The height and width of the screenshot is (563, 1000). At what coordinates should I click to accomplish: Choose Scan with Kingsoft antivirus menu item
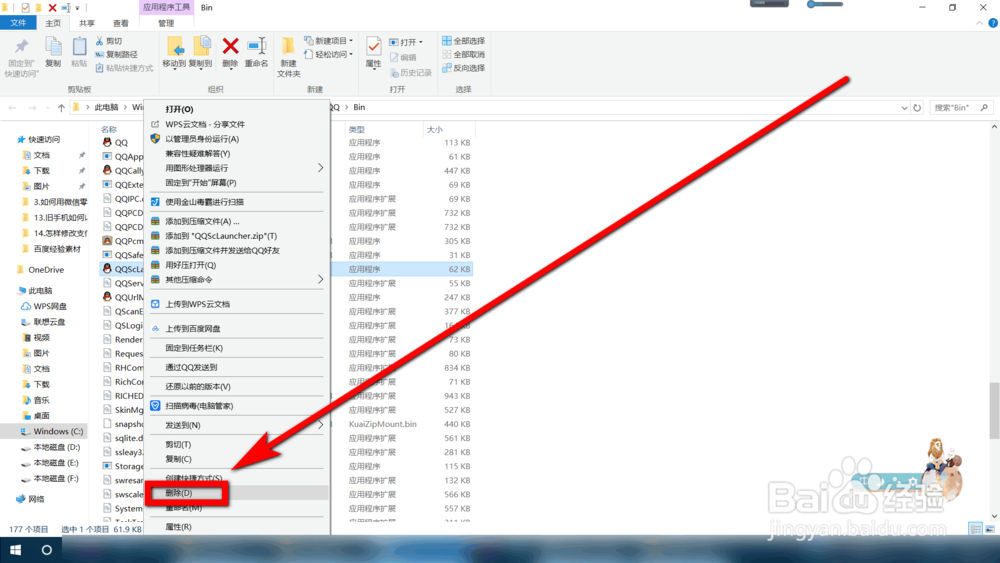click(237, 201)
